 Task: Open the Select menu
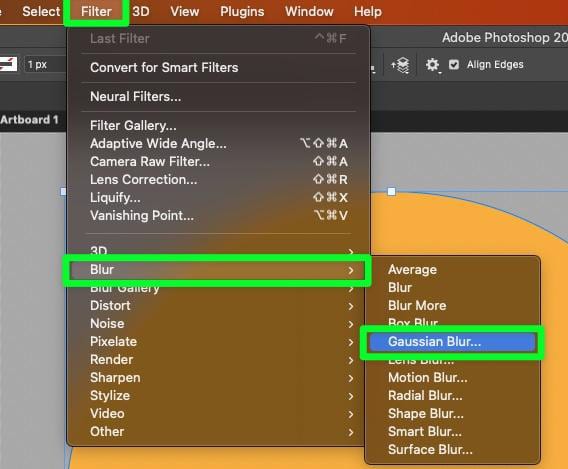(x=41, y=12)
